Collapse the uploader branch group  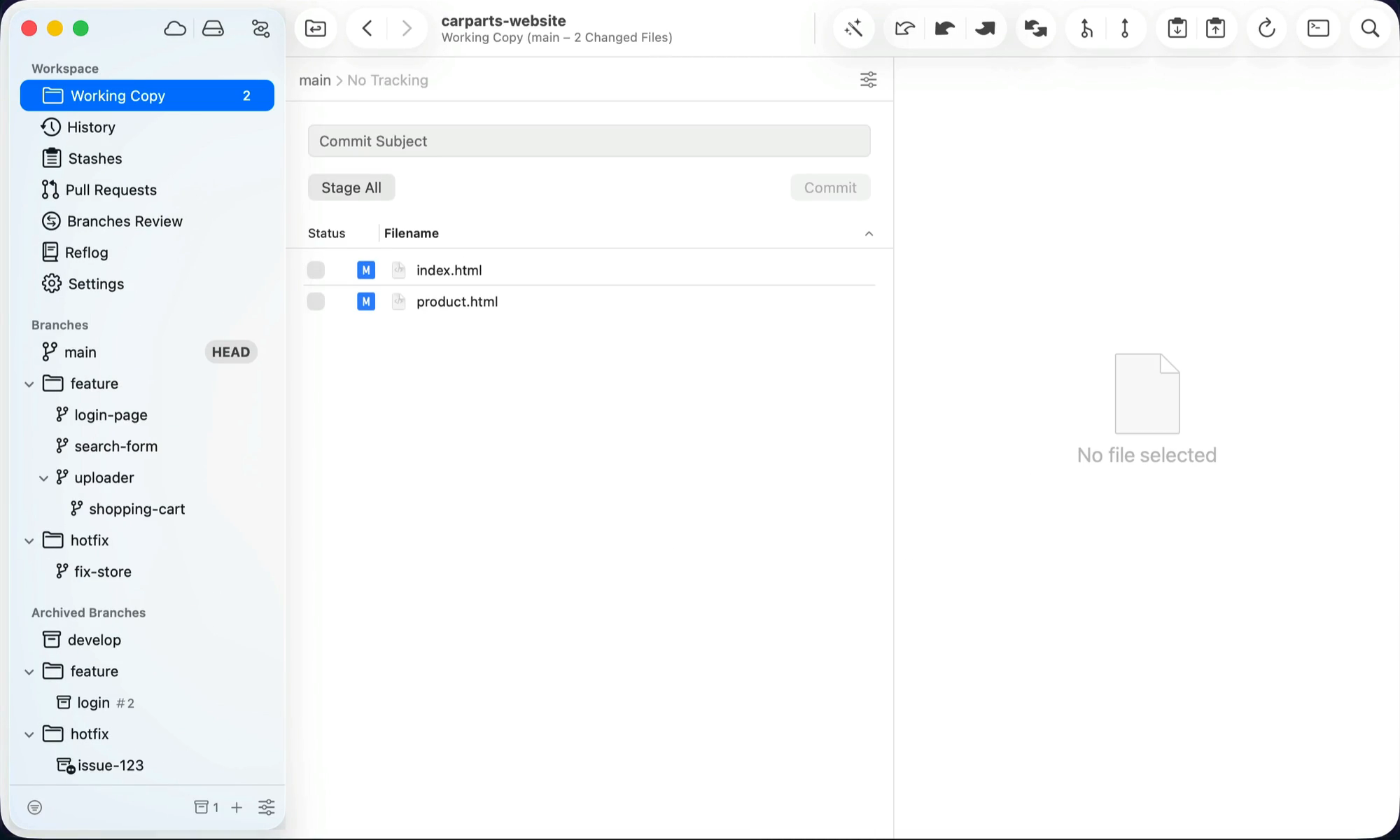point(43,478)
